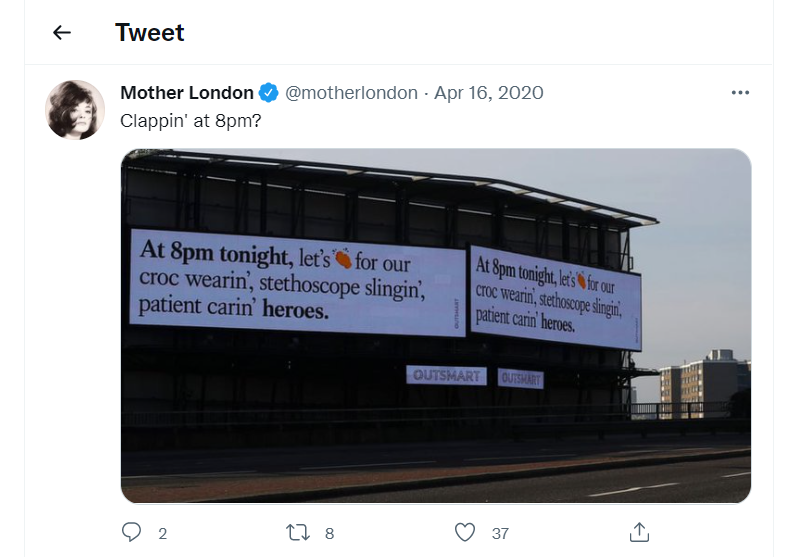The image size is (802, 557).
Task: Retweet using the arrows icon
Action: coord(298,532)
